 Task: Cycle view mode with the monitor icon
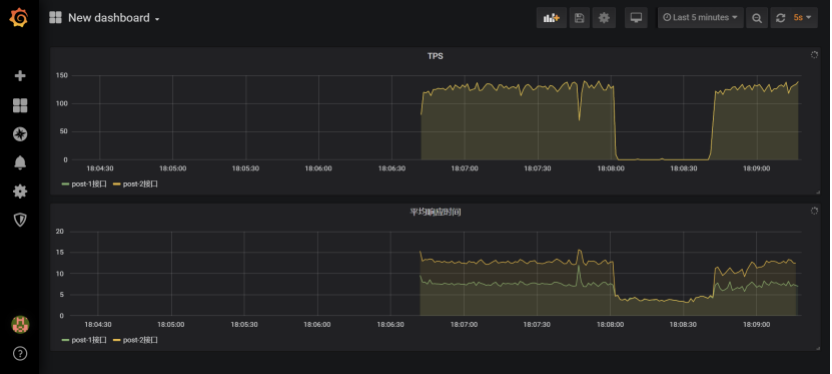pos(636,18)
